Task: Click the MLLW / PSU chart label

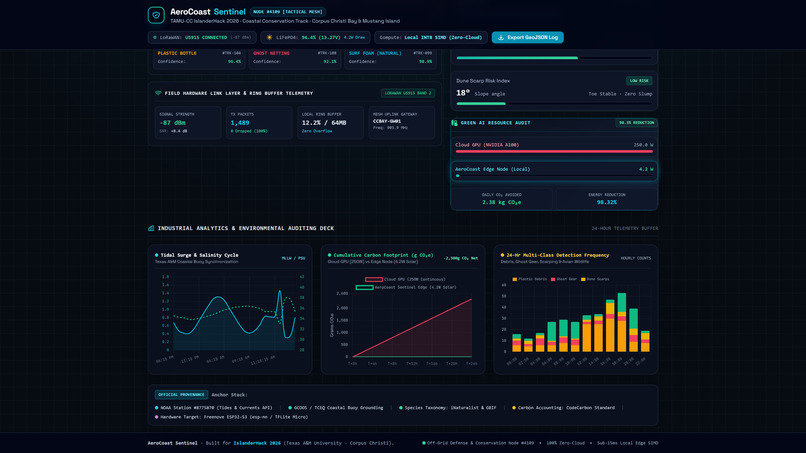Action: point(293,258)
